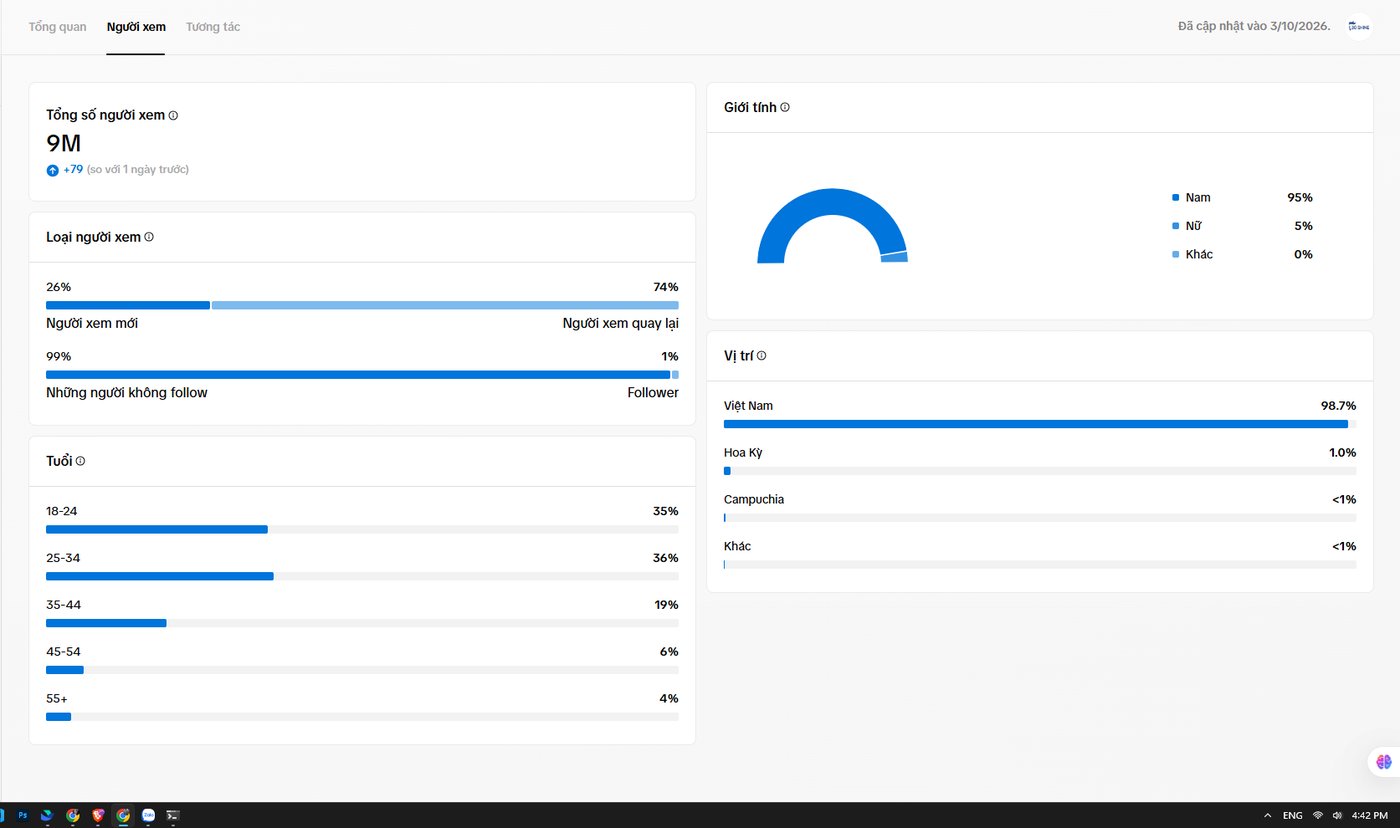
Task: Click the Wi-Fi icon in the system tray
Action: pyautogui.click(x=1318, y=815)
